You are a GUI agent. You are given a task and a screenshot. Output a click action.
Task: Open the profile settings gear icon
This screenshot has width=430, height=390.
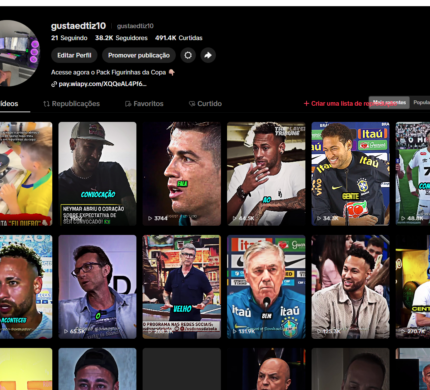coord(188,55)
